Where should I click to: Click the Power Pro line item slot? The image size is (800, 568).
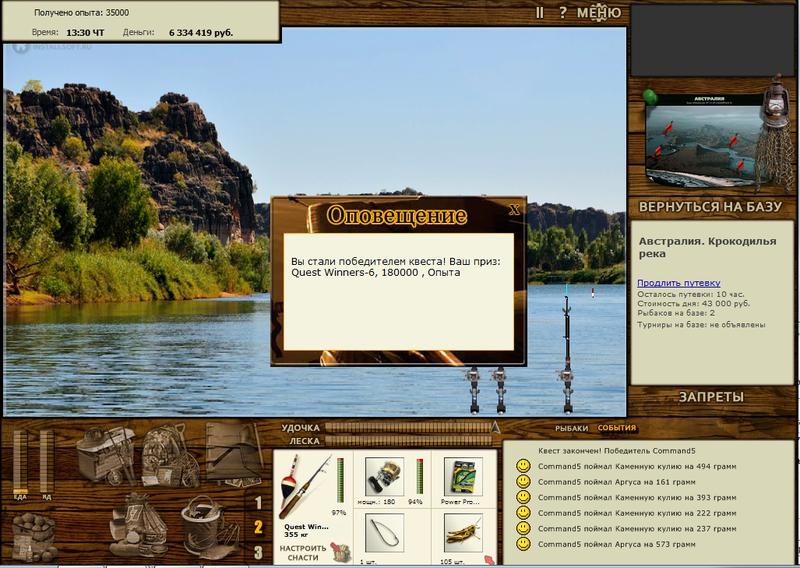coord(463,477)
